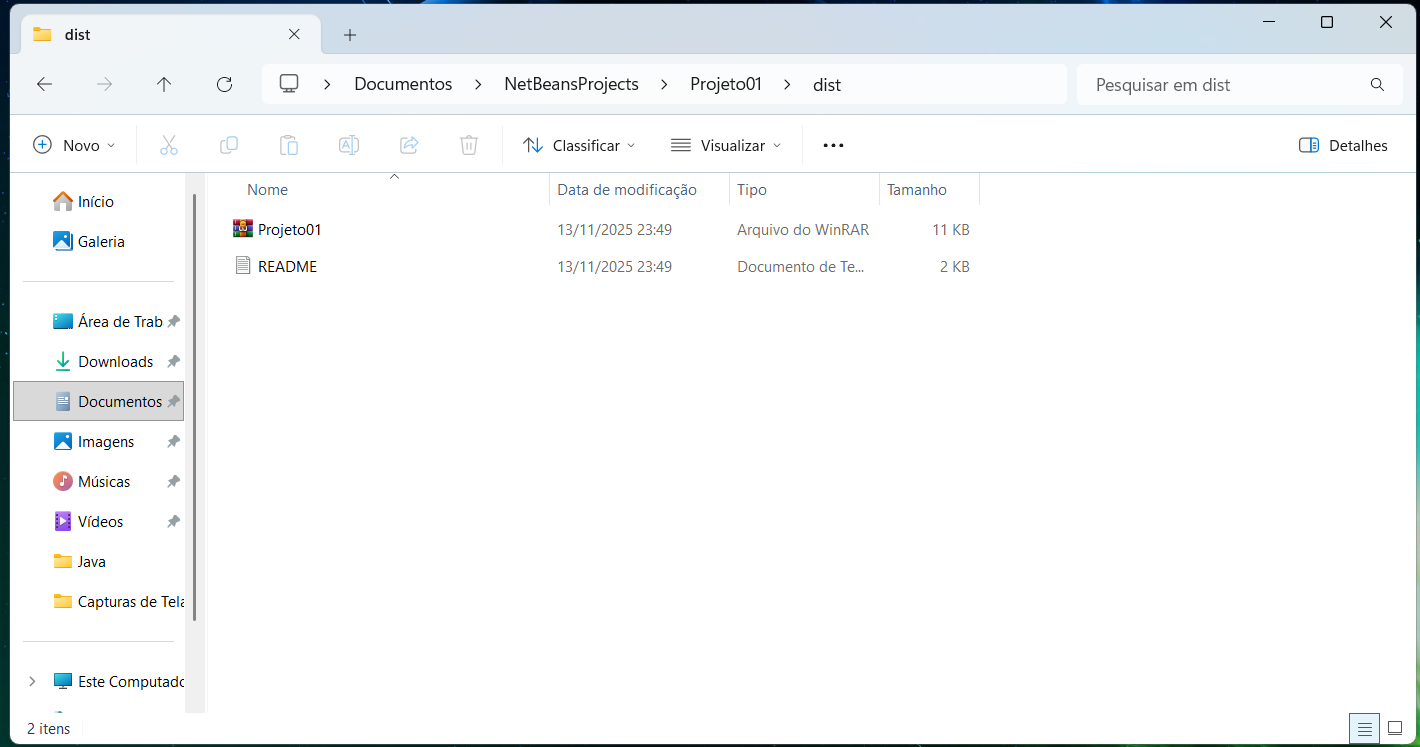Click the forward navigation arrow
1420x747 pixels.
point(104,85)
